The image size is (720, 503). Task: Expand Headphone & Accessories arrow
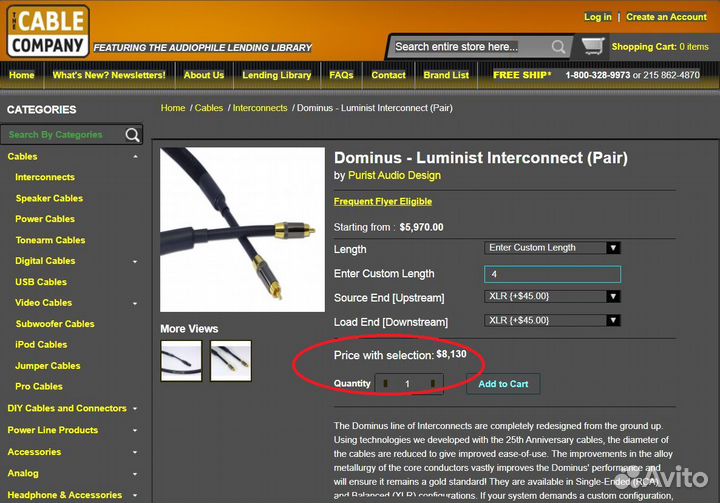point(135,495)
